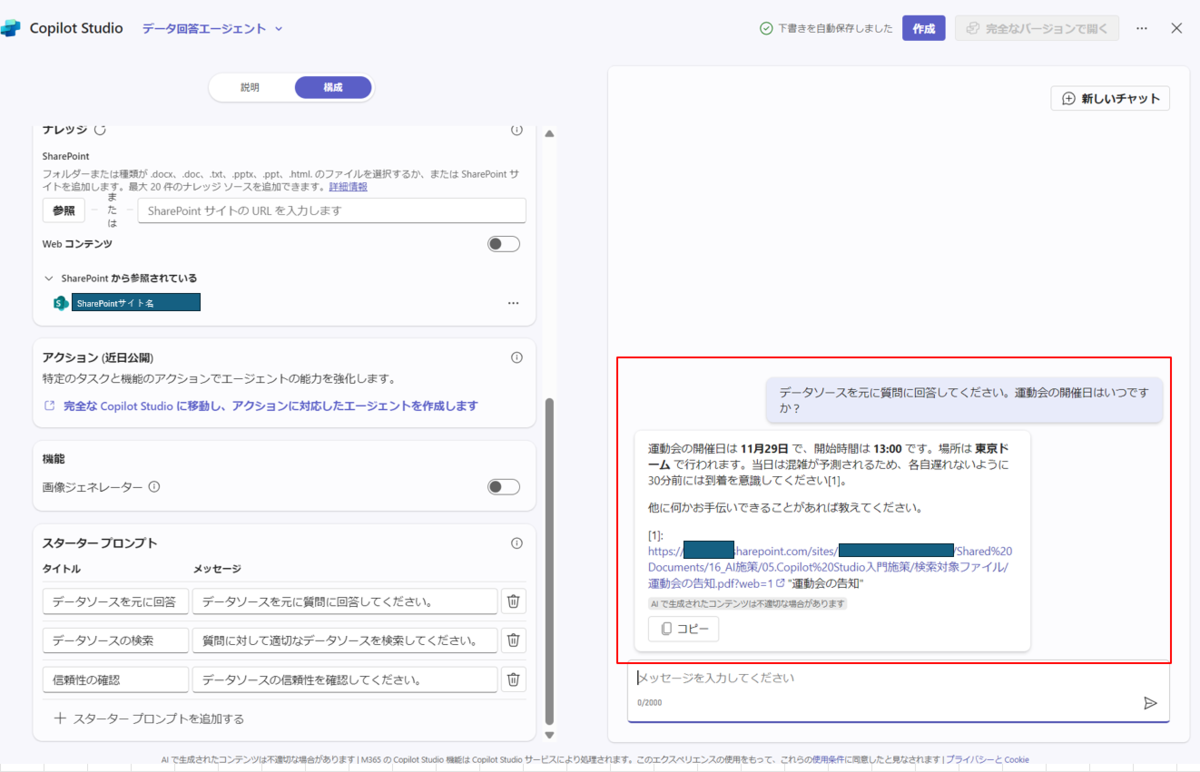Screen dimensions: 1200x772
Task: Click the info icon in アクション section
Action: click(517, 357)
